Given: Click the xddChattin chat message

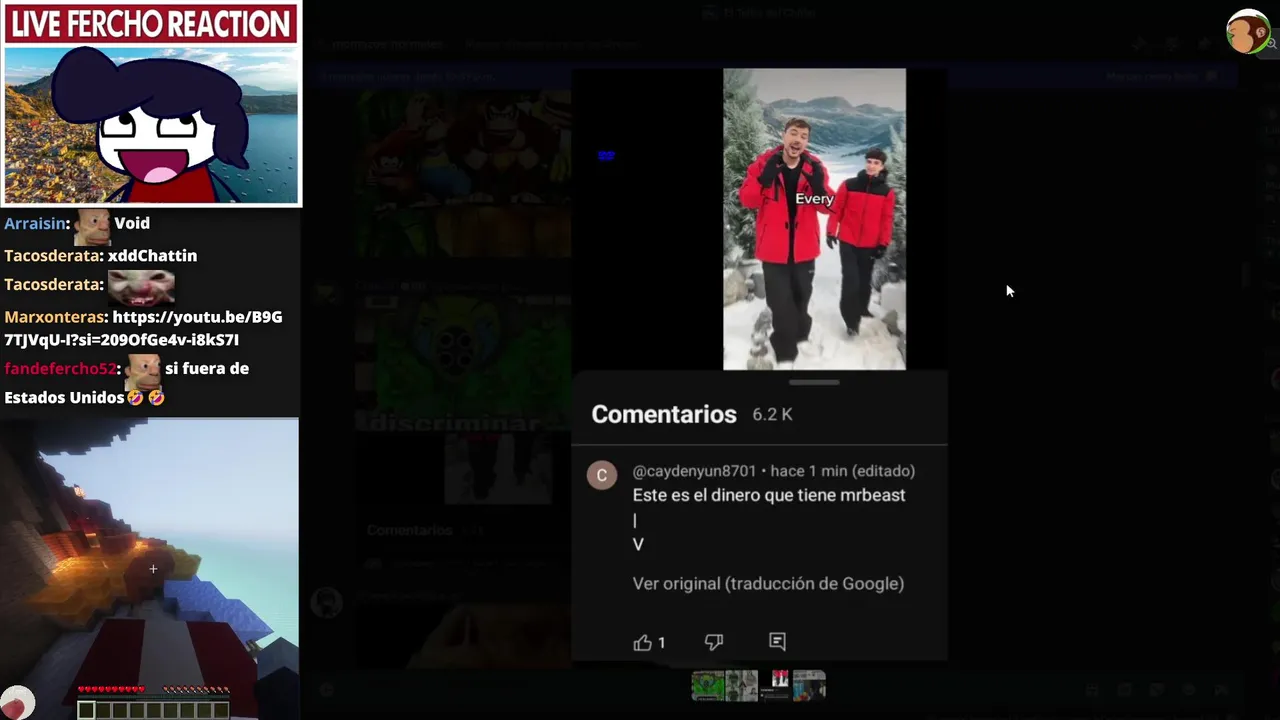Looking at the screenshot, I should point(153,255).
